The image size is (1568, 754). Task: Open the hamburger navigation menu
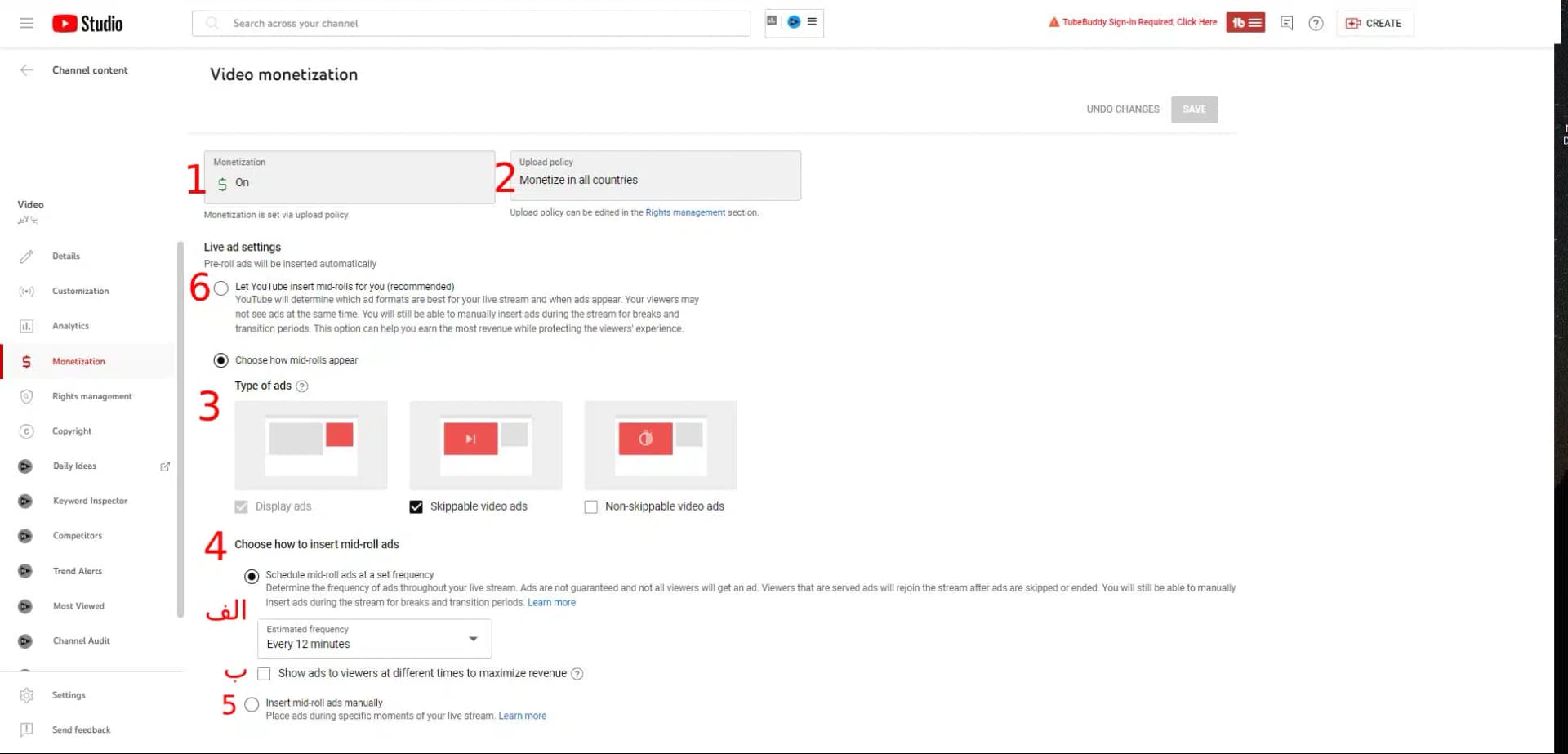pos(26,23)
